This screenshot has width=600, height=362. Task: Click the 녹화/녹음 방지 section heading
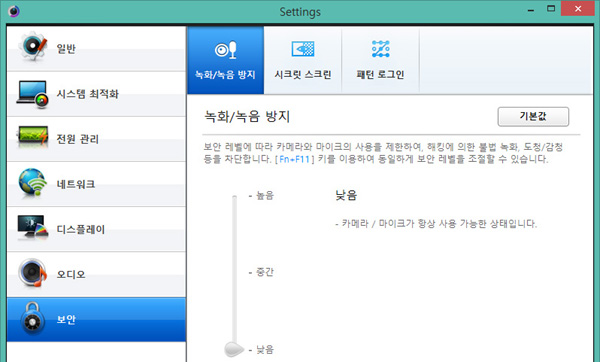click(247, 116)
